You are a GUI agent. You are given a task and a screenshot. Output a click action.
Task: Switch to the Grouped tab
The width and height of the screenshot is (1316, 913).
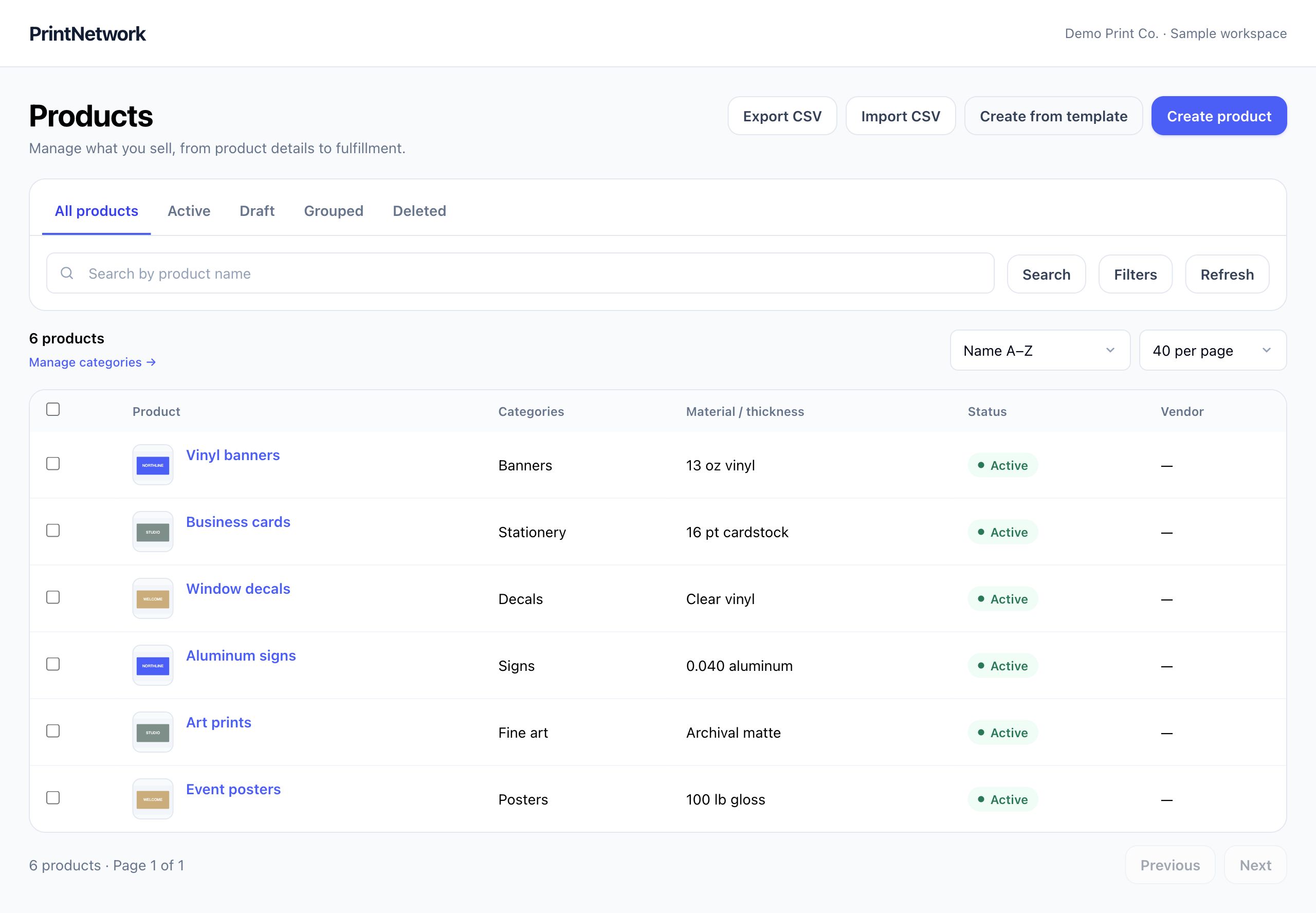coord(334,211)
